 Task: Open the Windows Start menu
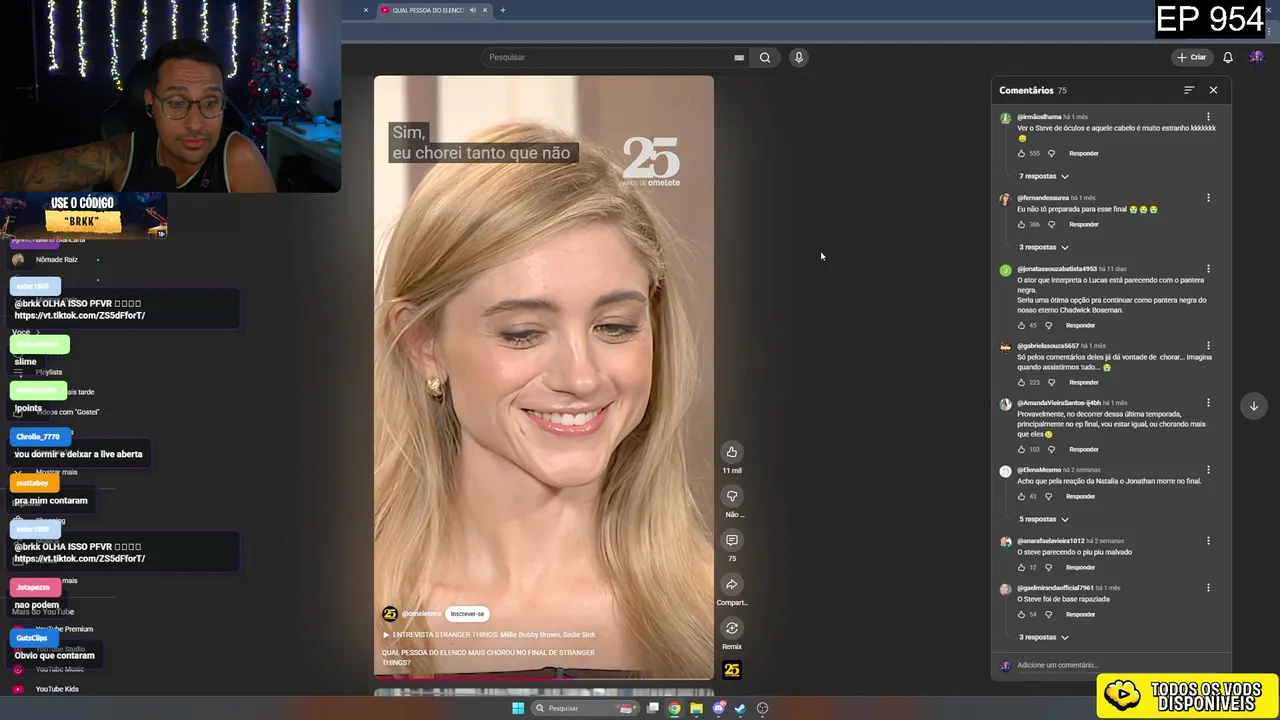518,708
